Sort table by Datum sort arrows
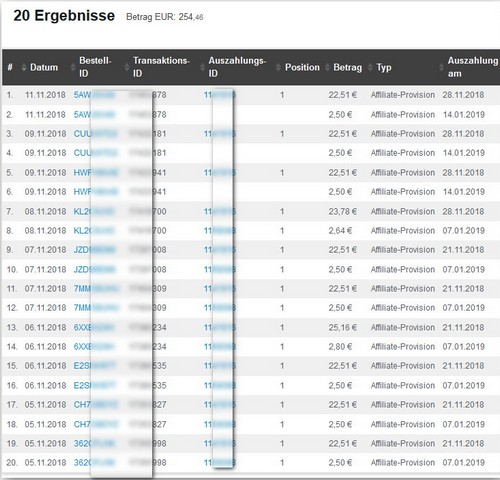 [24, 68]
